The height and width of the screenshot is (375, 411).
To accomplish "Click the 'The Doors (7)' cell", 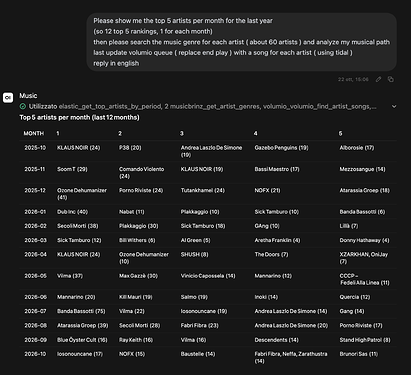I will pos(271,254).
